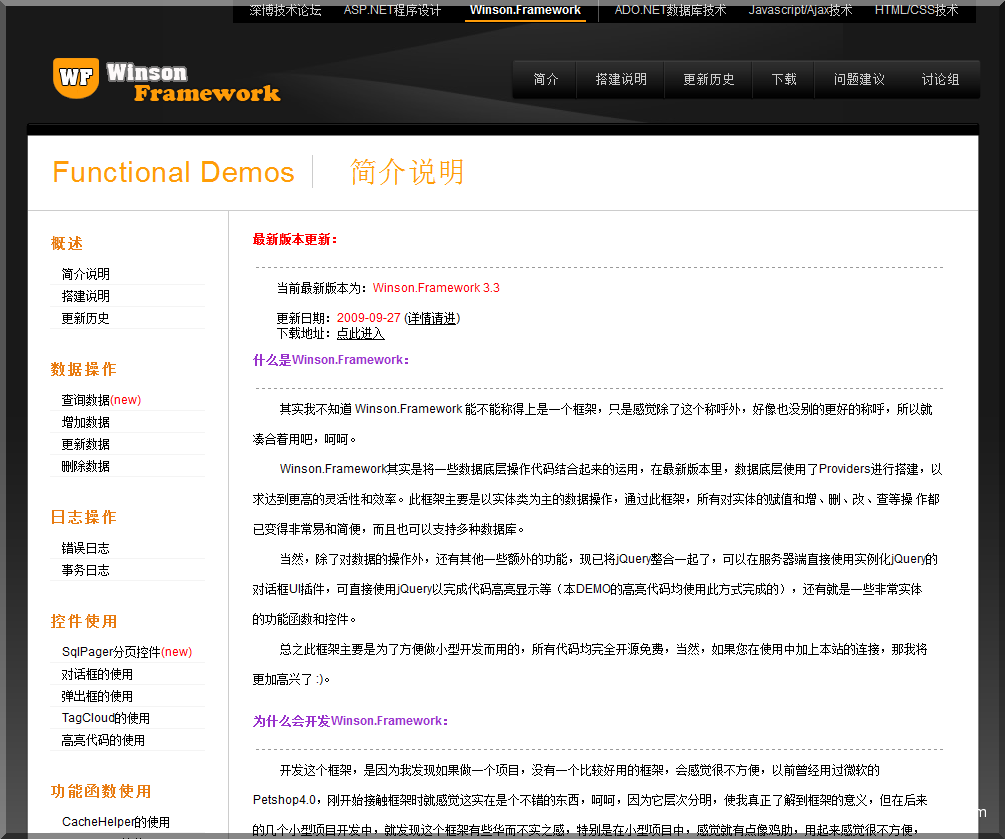This screenshot has width=1005, height=839.
Task: Select 错误日志 in the sidebar
Action: click(86, 548)
